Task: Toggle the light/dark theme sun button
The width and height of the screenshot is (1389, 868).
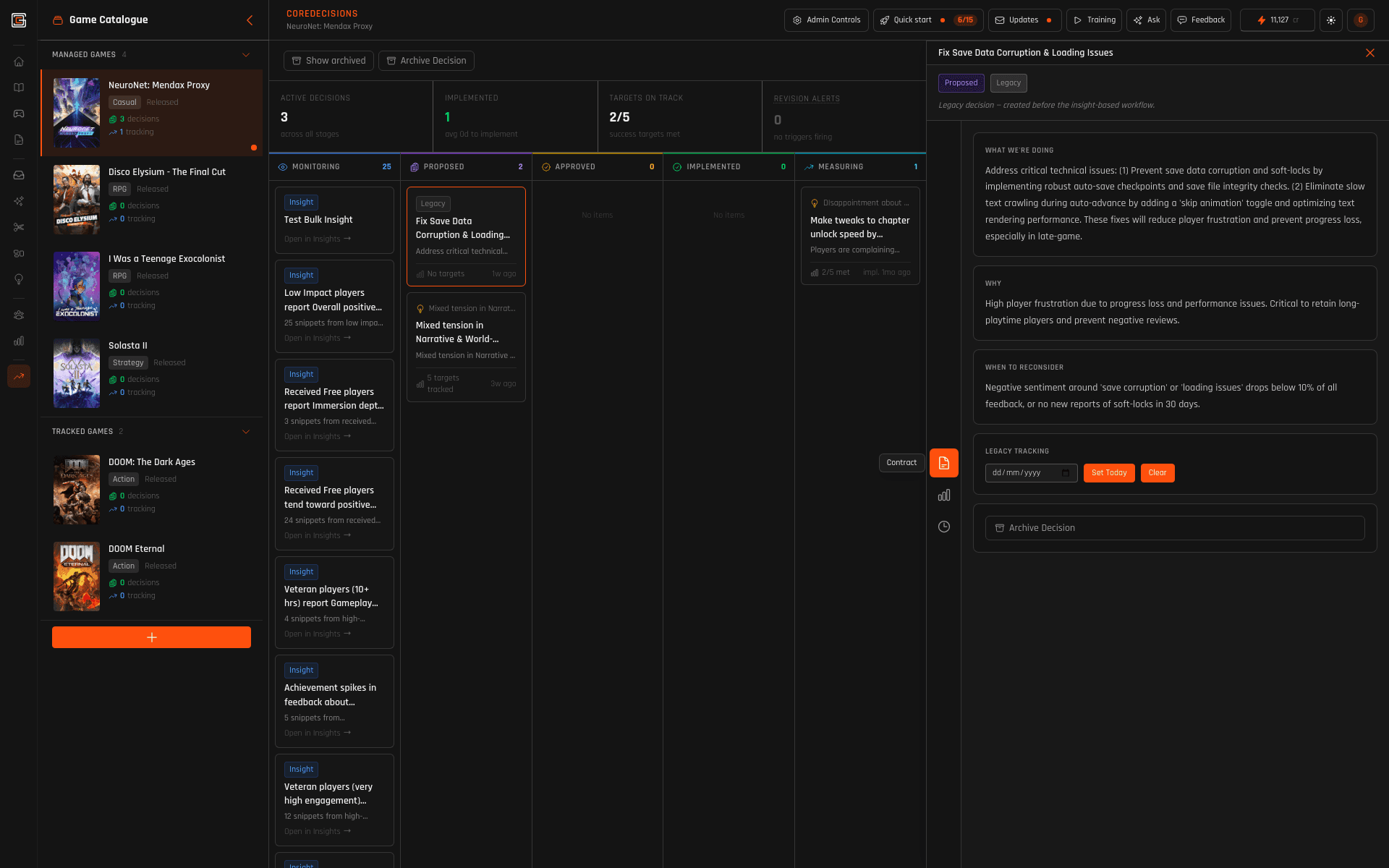Action: 1331,20
